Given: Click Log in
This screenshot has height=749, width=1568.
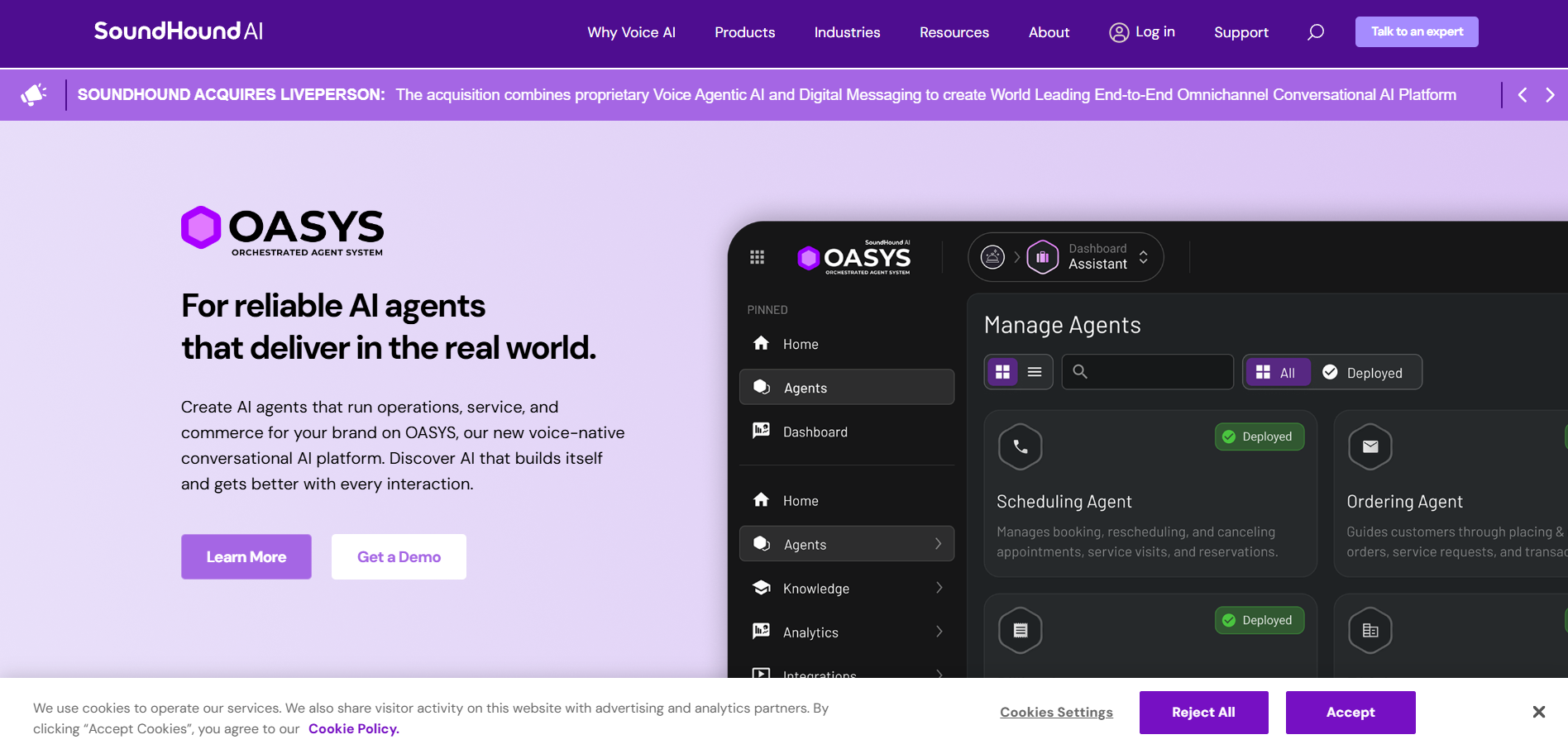Looking at the screenshot, I should coord(1154,31).
